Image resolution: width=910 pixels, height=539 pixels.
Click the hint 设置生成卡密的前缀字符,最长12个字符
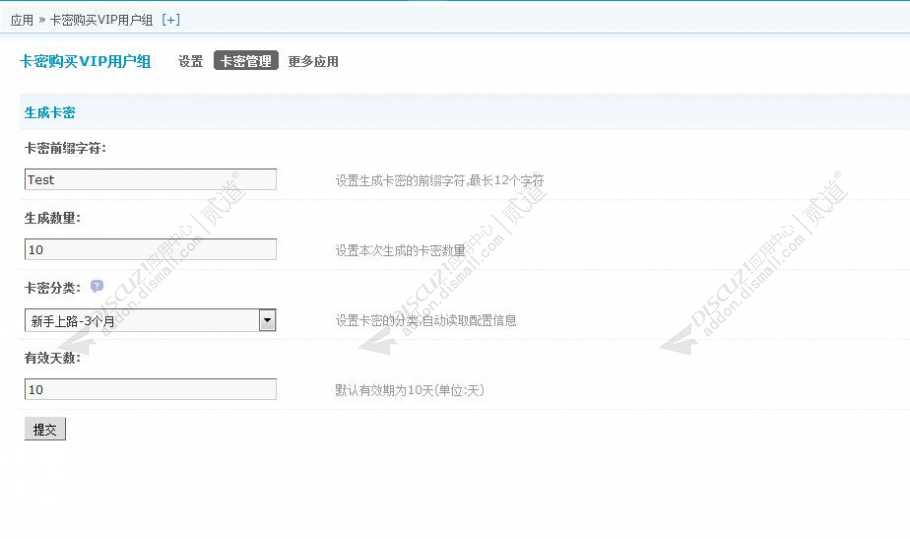(x=440, y=180)
